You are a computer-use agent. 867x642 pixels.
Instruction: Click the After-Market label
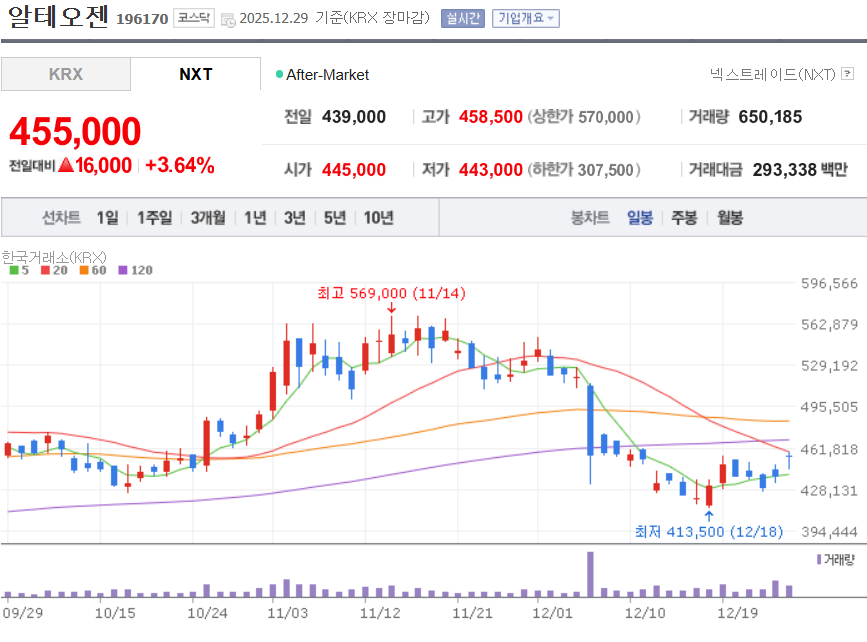point(327,75)
